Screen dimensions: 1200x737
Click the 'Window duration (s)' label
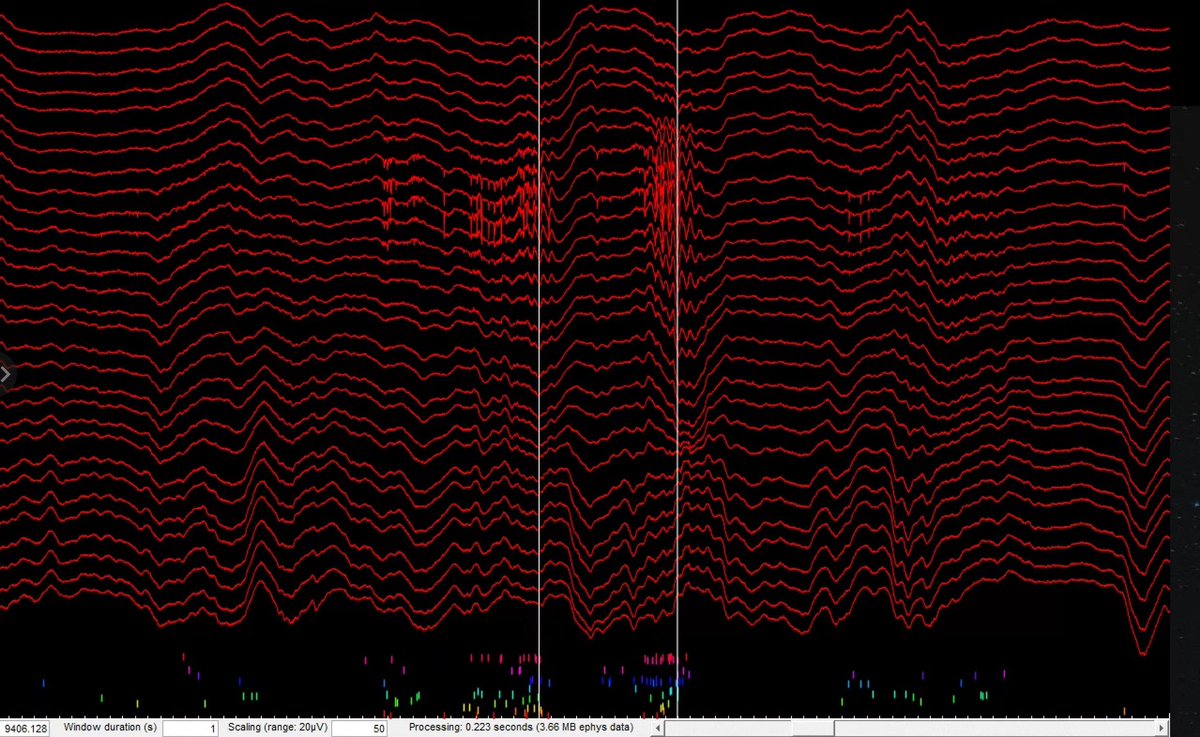(110, 728)
